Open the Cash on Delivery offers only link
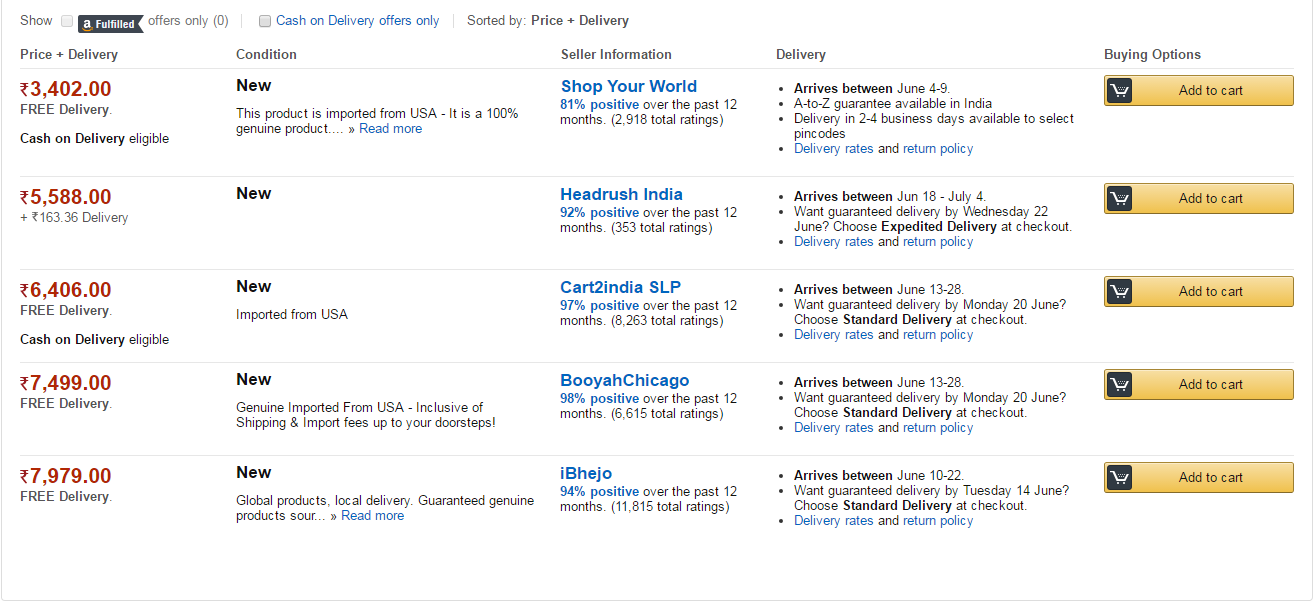1313x601 pixels. click(357, 21)
